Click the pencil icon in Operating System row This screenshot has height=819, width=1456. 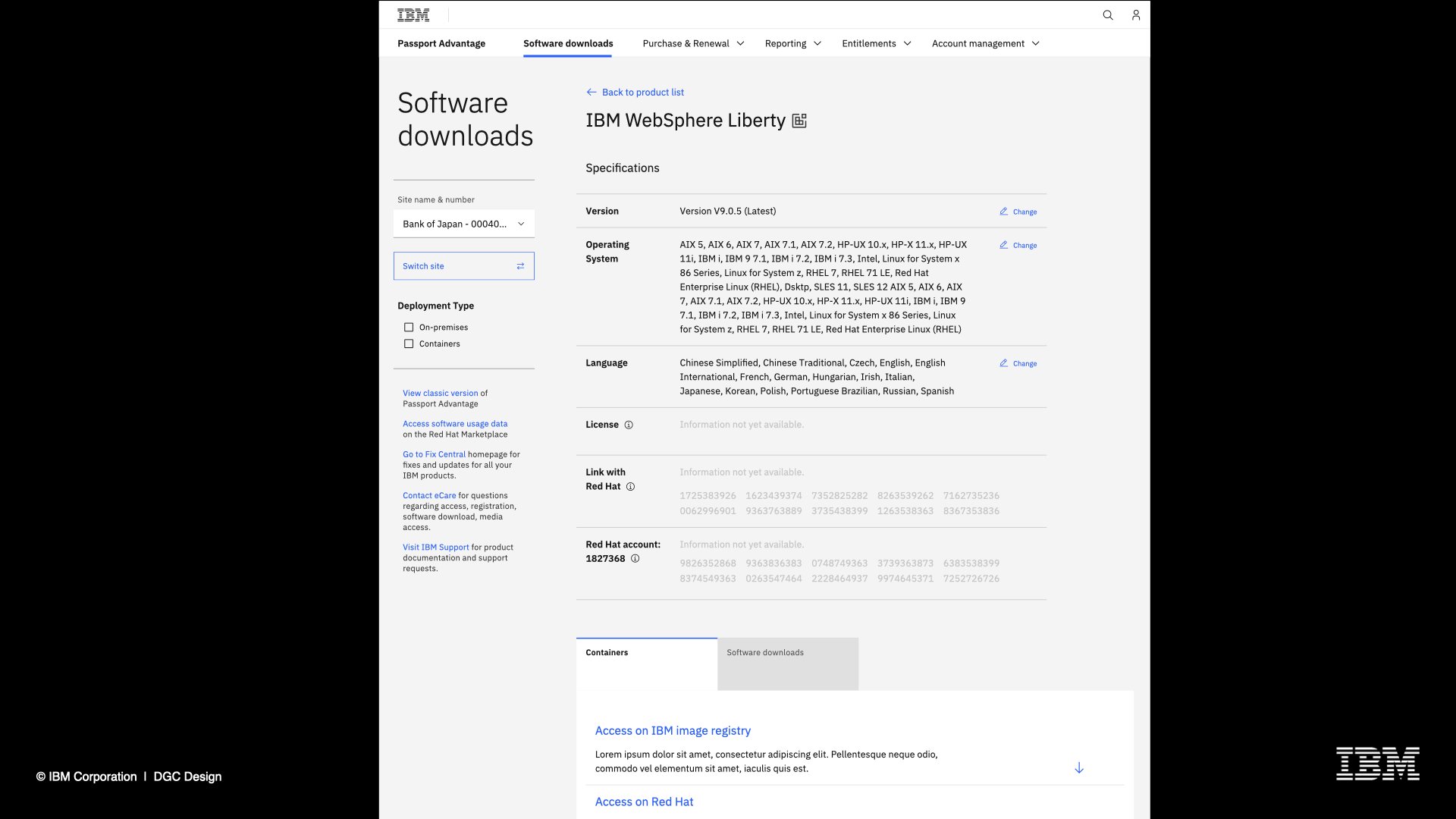1003,245
